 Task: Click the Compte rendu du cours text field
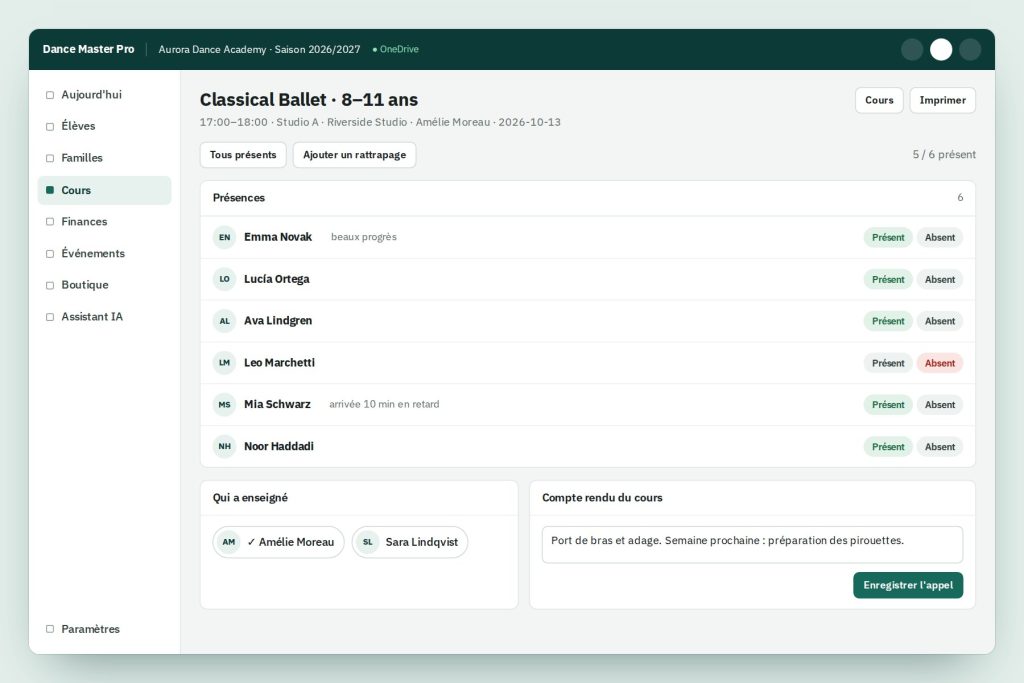752,545
